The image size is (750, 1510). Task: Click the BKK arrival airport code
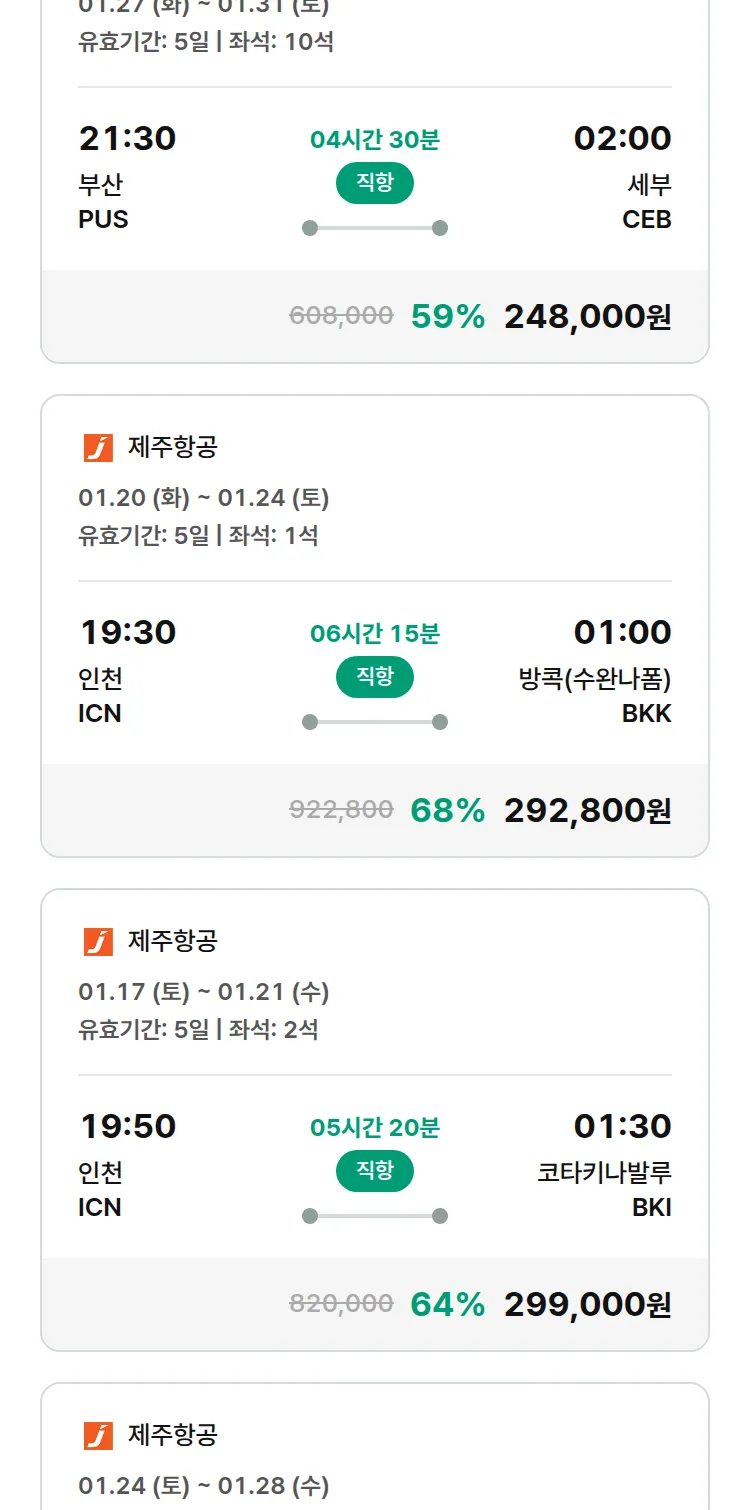[x=649, y=713]
